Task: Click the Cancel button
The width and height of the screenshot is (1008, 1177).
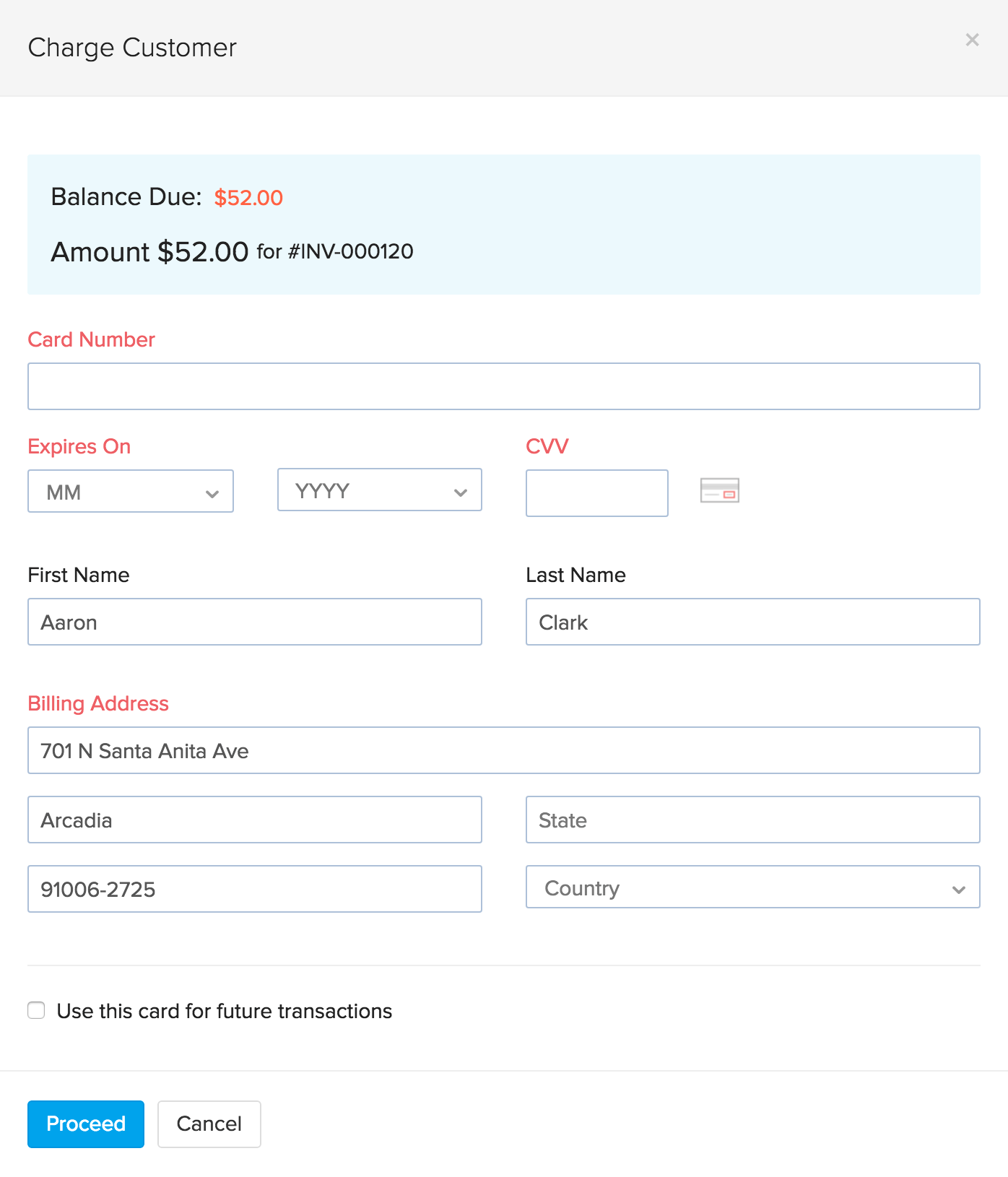Action: [209, 1124]
